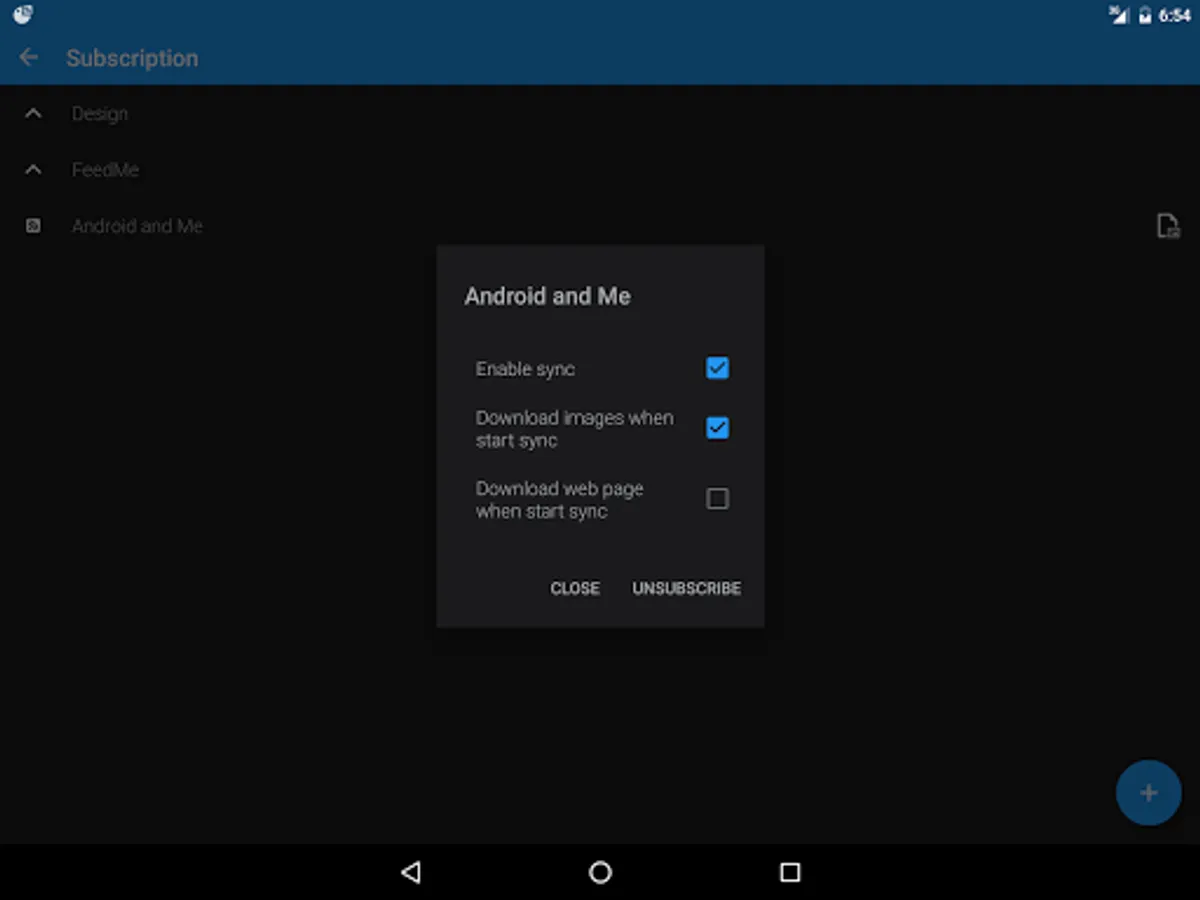Tap the 3G signal strength indicator
The width and height of the screenshot is (1200, 900).
click(1118, 15)
